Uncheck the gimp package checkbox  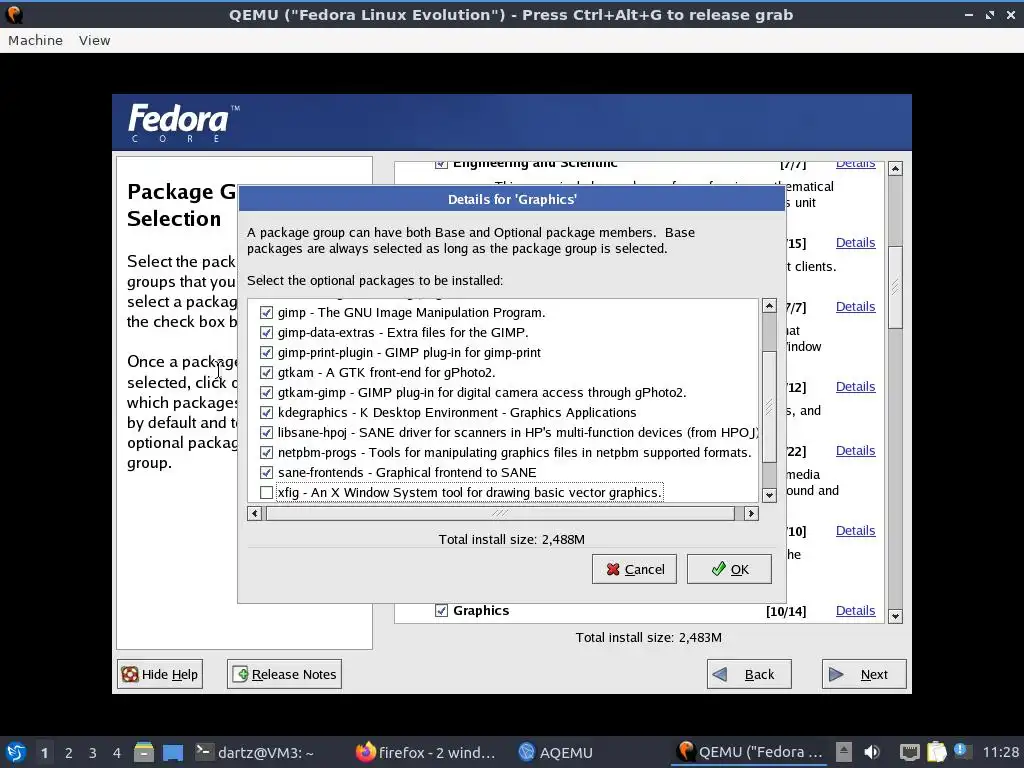[x=266, y=312]
